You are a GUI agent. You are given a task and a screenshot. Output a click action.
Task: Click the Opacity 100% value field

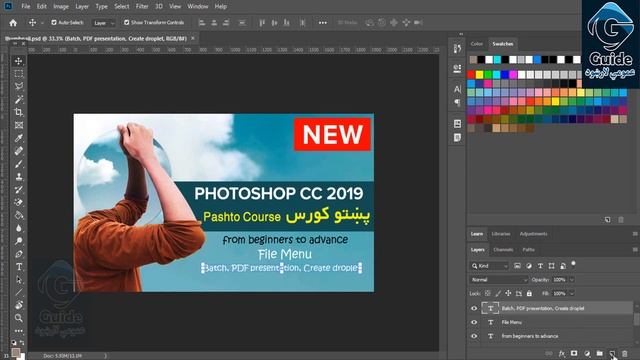[x=559, y=280]
